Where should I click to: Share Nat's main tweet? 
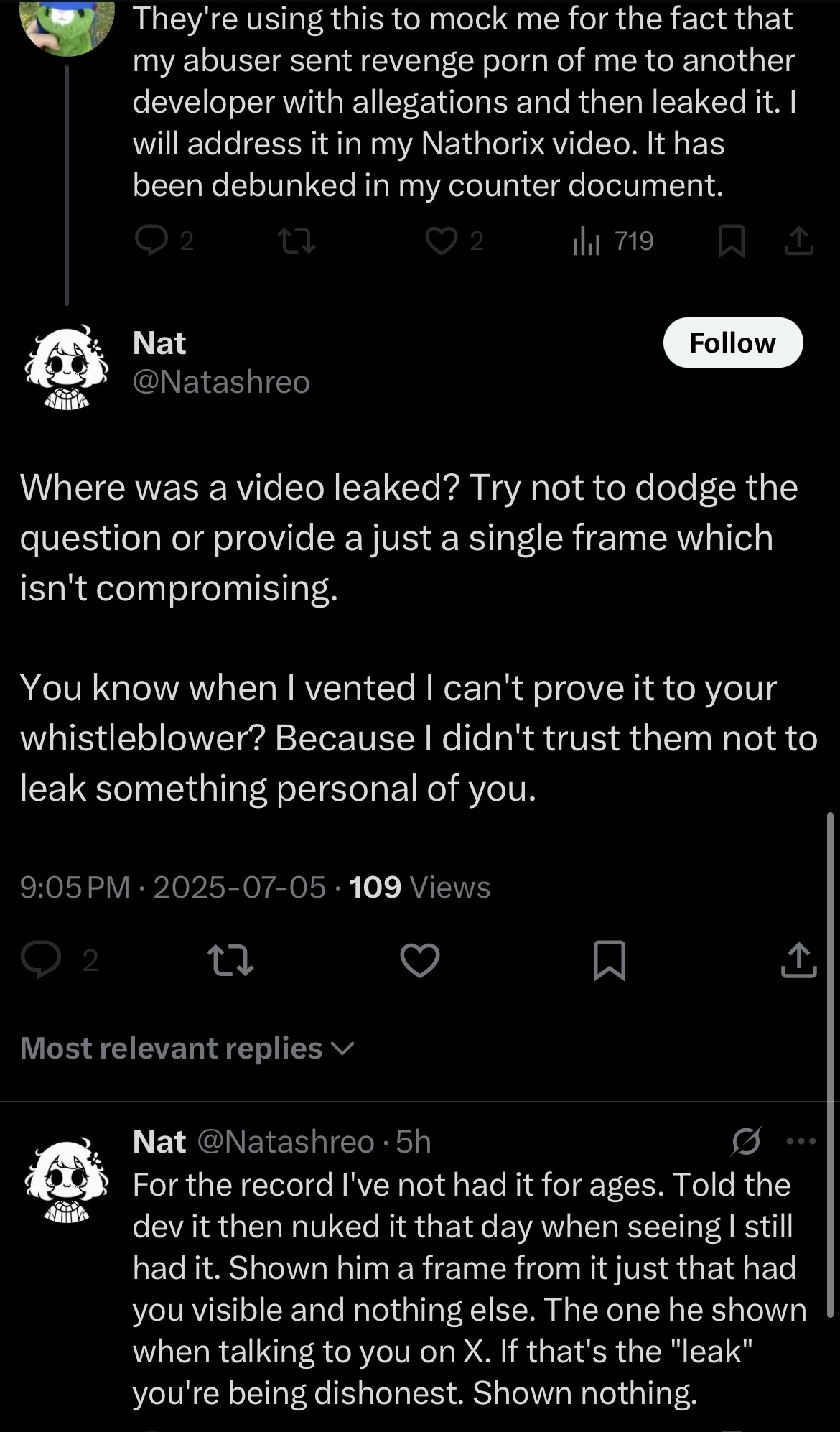click(x=798, y=960)
